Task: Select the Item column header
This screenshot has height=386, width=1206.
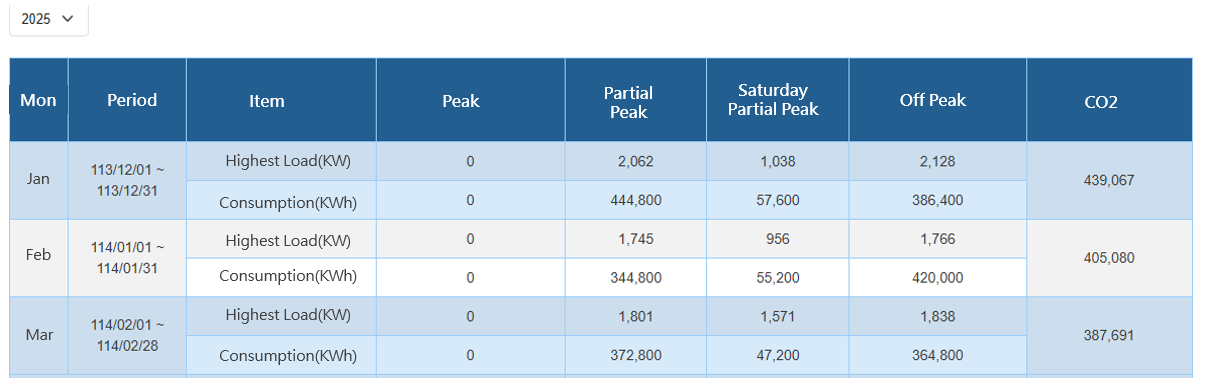Action: click(281, 100)
